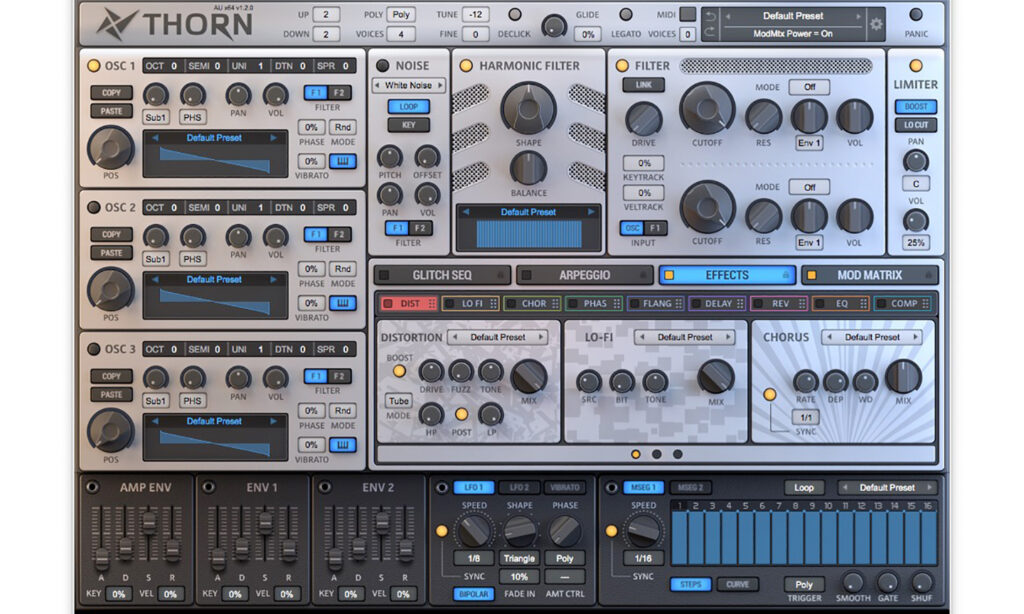Click the ENV 1 modulation source ring icon
This screenshot has width=1024, height=614.
pos(208,487)
